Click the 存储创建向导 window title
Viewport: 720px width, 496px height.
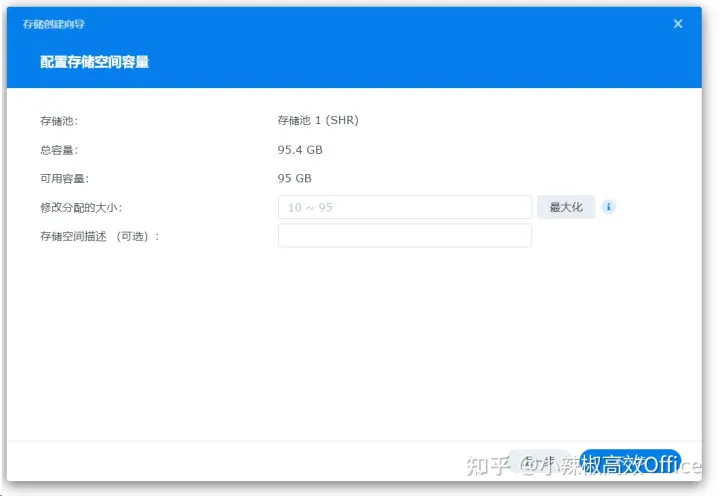(54, 24)
